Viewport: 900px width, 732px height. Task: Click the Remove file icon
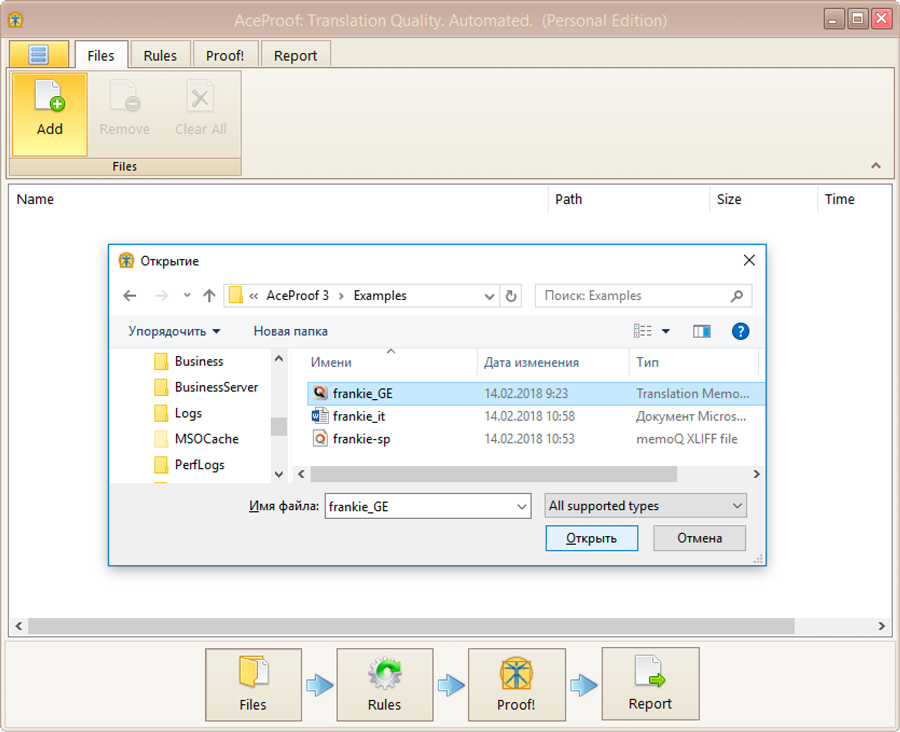click(123, 105)
